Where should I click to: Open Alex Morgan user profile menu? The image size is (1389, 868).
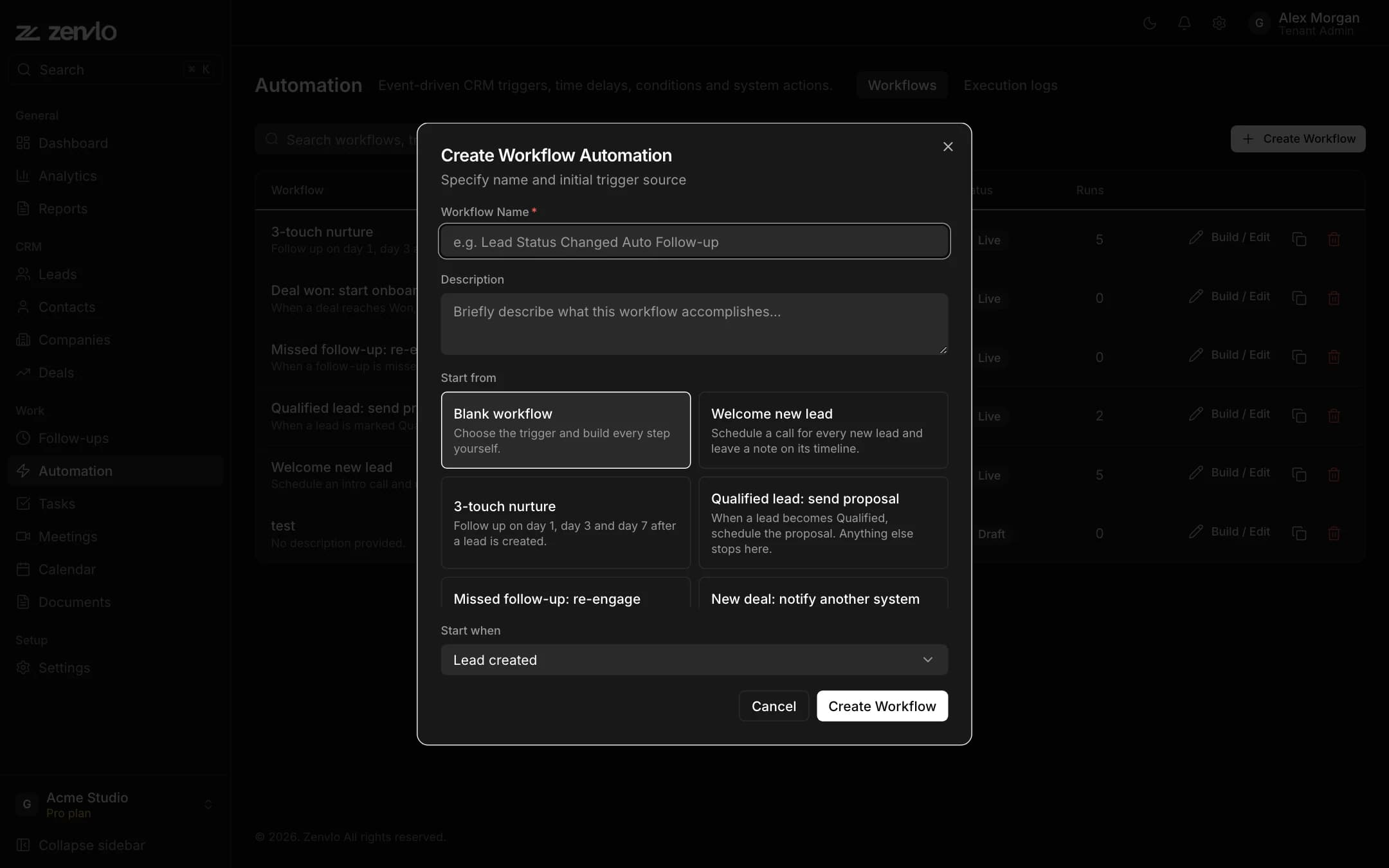(x=1305, y=24)
